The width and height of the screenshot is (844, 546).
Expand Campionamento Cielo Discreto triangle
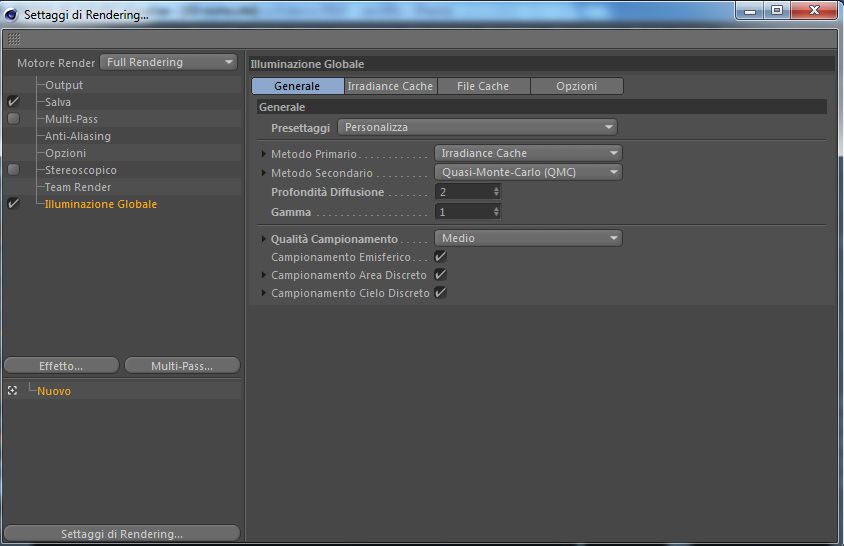tap(263, 293)
